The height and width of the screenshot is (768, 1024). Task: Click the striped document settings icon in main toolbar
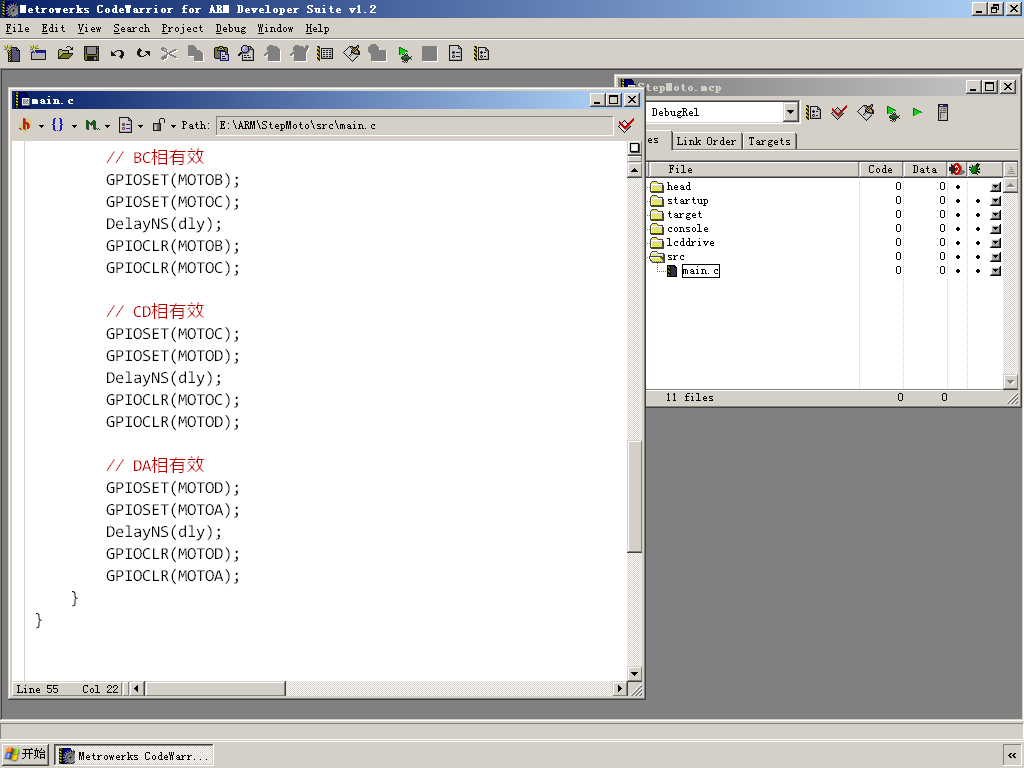coord(482,54)
